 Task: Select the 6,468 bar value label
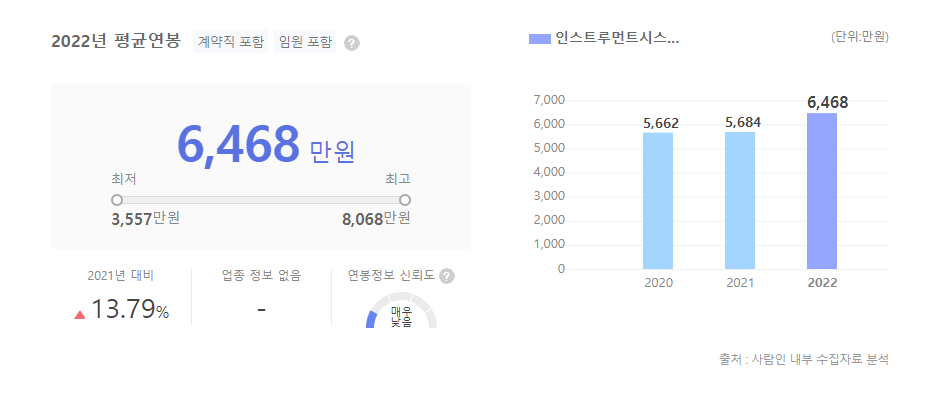828,103
